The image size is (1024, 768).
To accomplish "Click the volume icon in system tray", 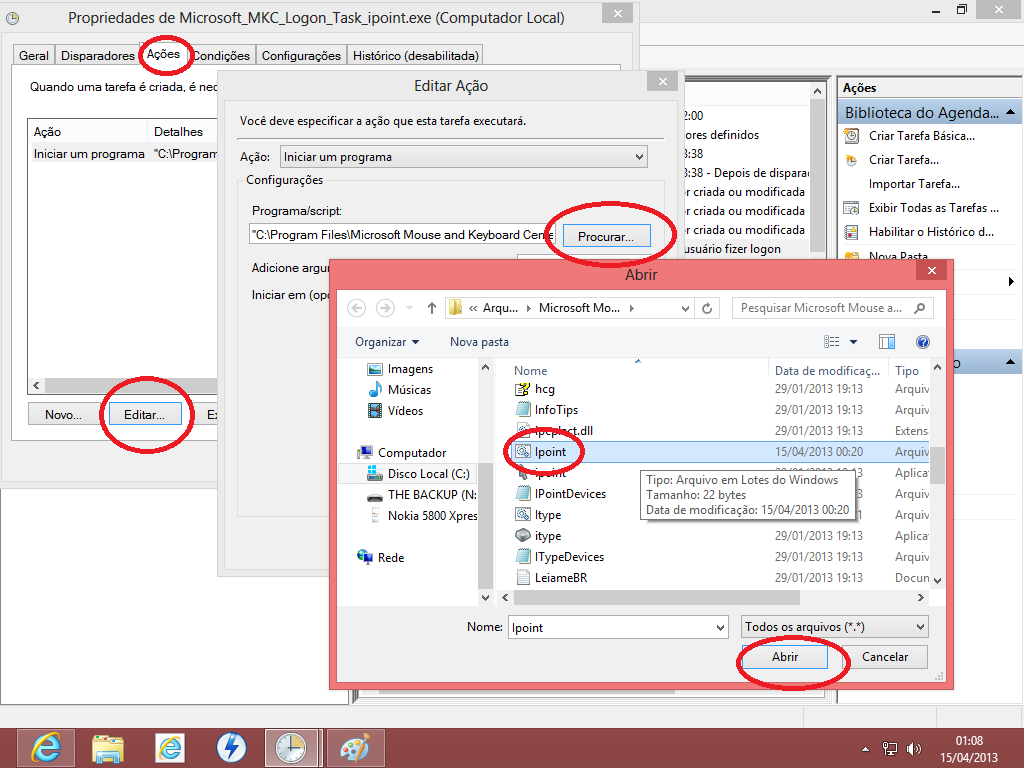I will pyautogui.click(x=914, y=749).
